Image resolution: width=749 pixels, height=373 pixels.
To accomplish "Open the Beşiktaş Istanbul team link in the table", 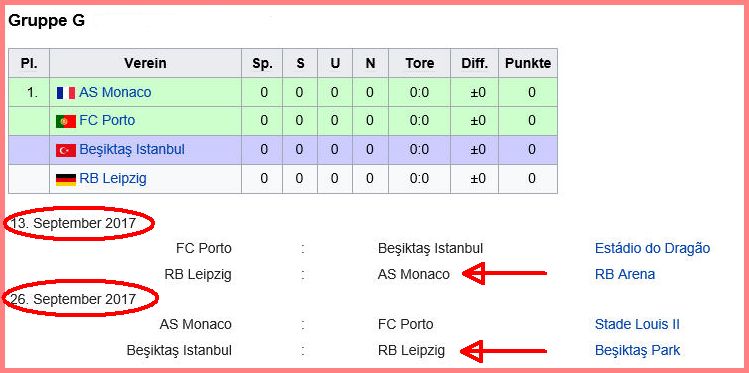I will pos(132,149).
